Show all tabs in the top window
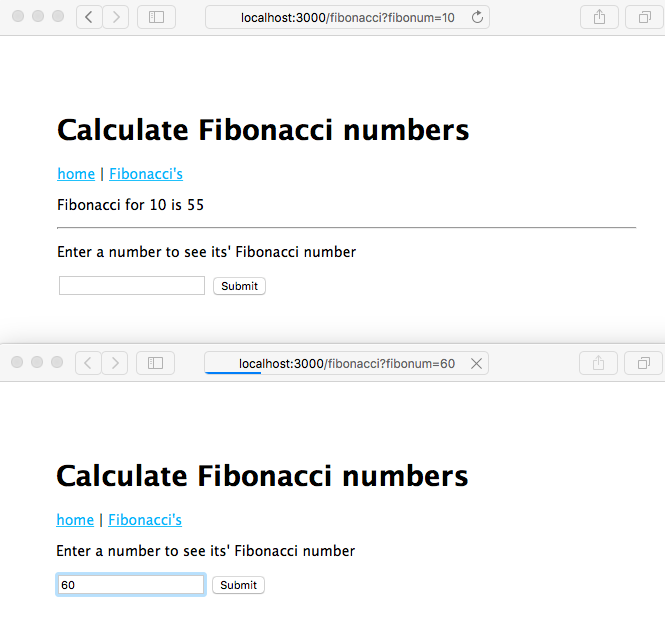Image resolution: width=665 pixels, height=627 pixels. pos(644,17)
